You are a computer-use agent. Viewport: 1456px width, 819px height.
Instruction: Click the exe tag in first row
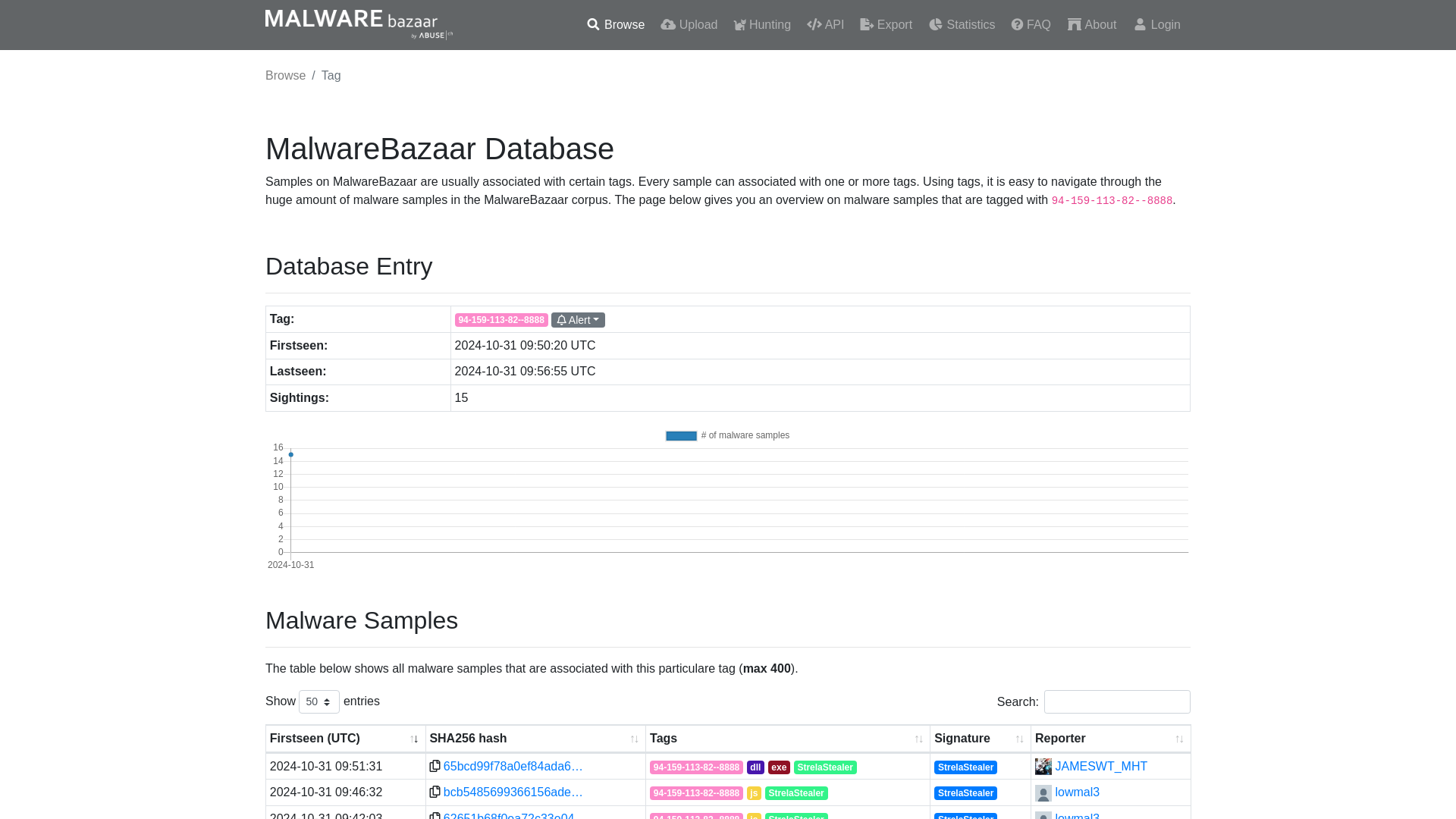779,767
